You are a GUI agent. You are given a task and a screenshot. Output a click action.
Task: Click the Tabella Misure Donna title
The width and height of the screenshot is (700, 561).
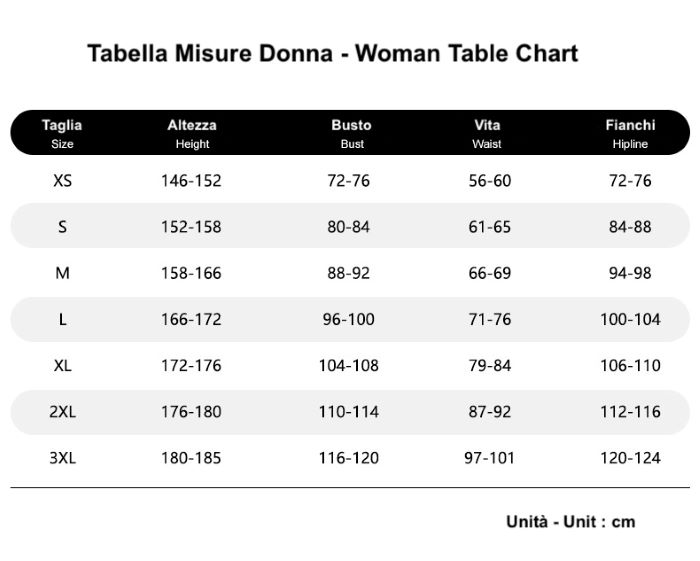tap(210, 53)
